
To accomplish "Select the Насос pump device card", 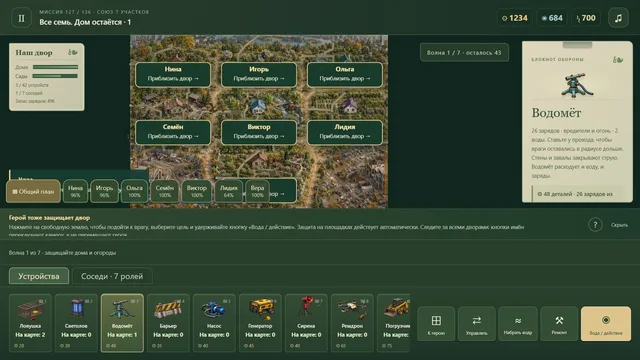I will tap(214, 322).
